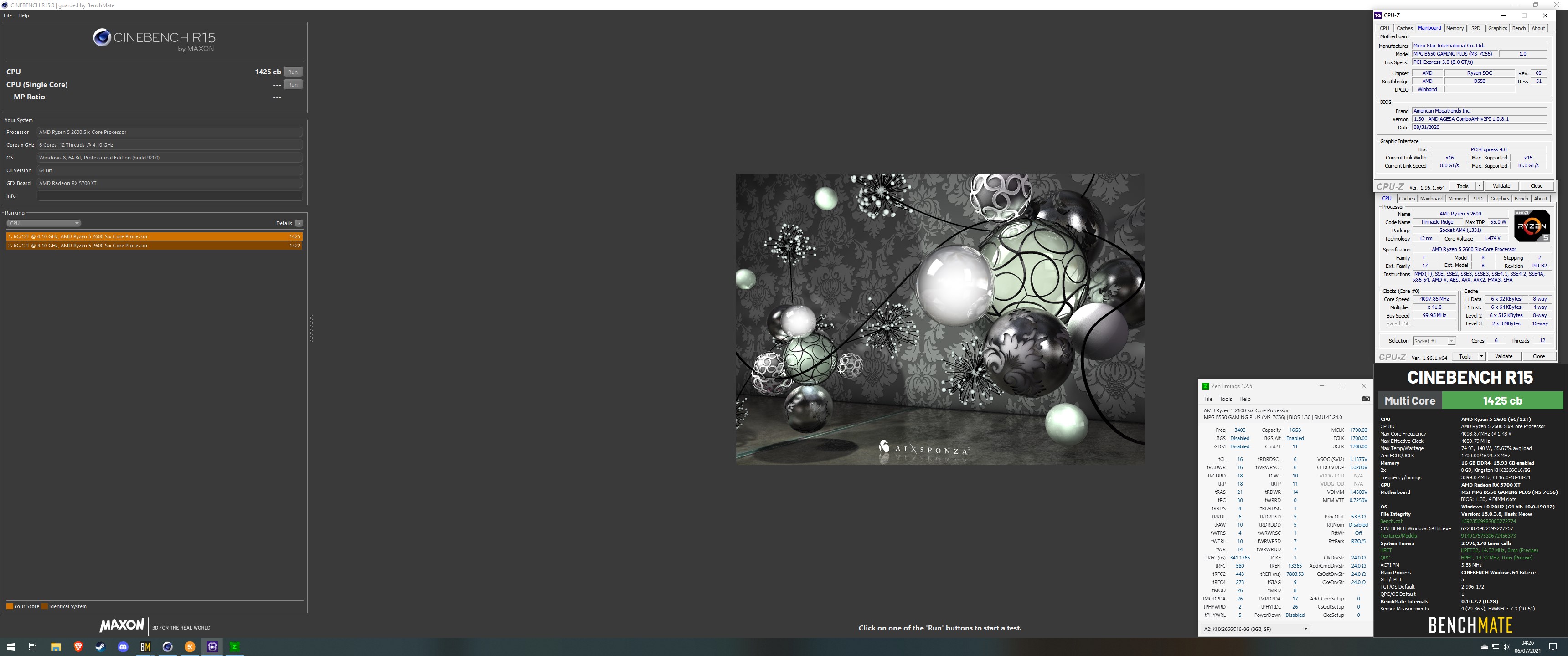
Task: Click the 1425 cb Multi Core score banner
Action: [x=1502, y=400]
